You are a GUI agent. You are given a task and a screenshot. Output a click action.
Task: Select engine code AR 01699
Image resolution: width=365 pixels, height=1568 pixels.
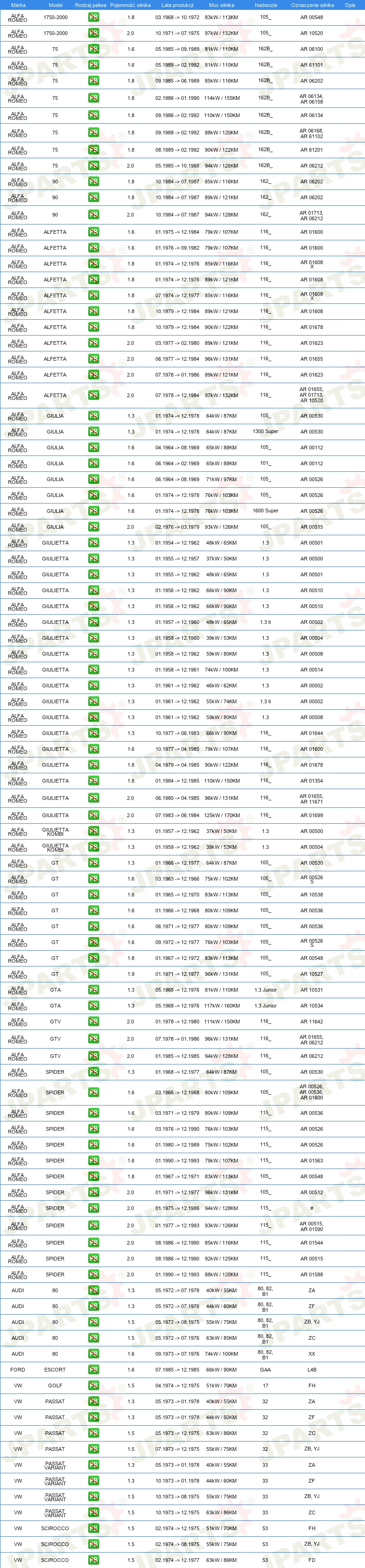[311, 815]
